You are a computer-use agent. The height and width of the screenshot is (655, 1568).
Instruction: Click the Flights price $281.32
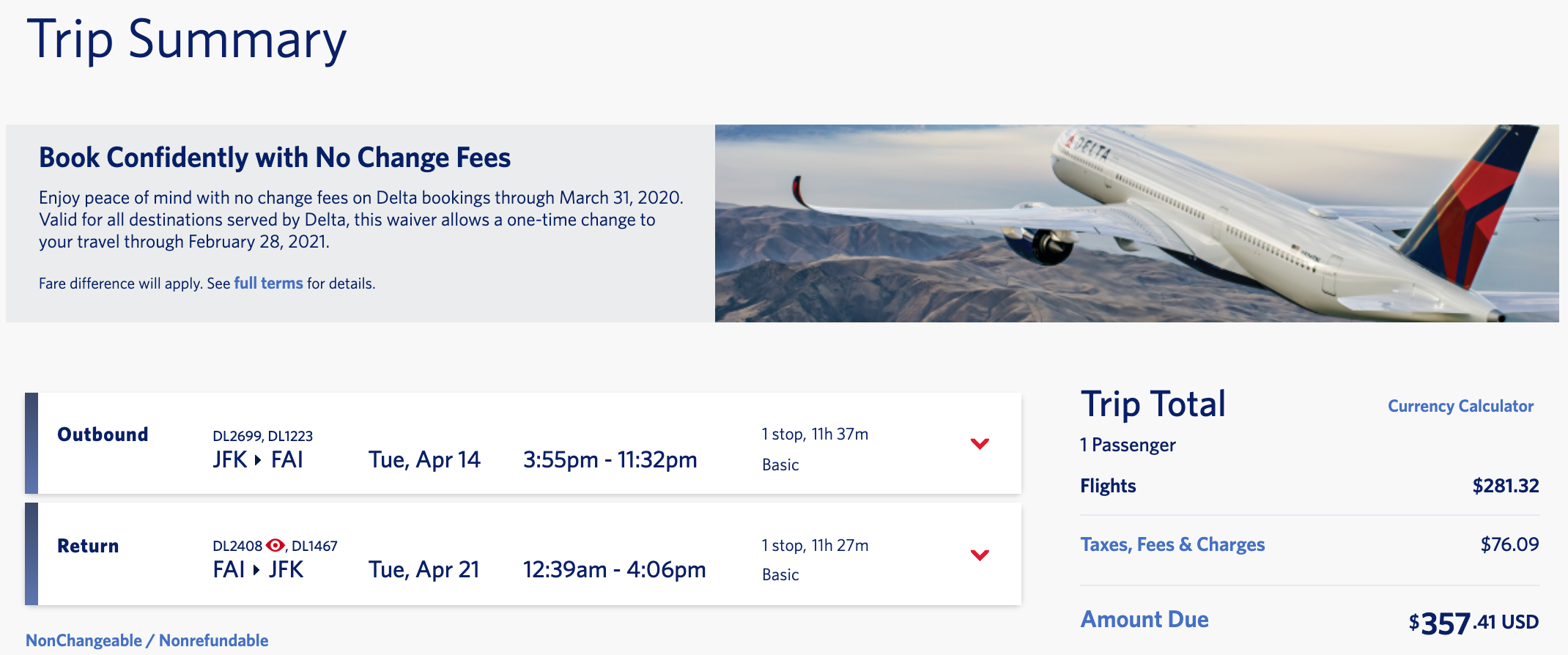click(x=1505, y=486)
